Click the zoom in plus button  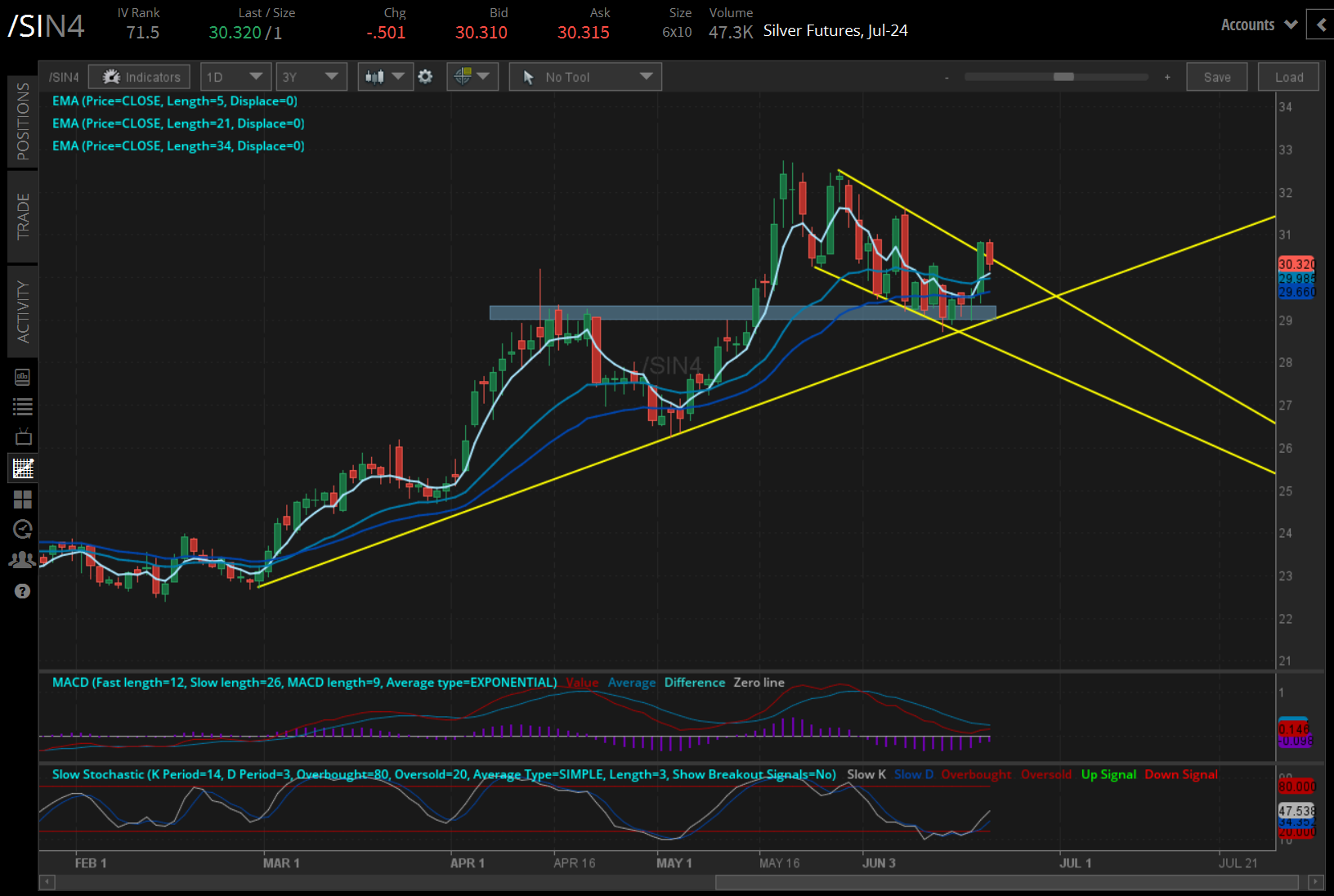click(1167, 77)
